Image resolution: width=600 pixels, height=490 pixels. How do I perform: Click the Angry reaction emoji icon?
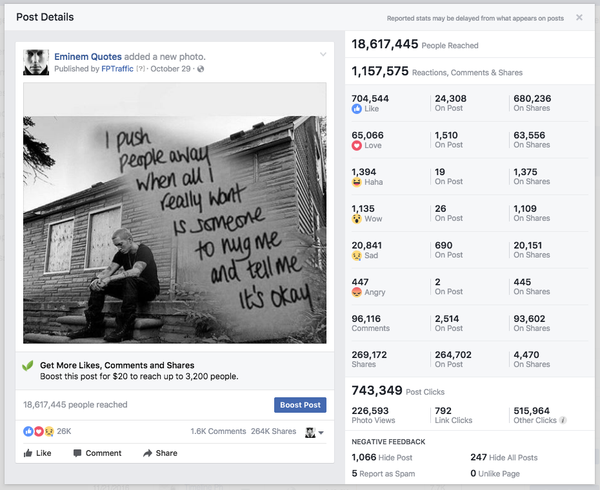[356, 291]
